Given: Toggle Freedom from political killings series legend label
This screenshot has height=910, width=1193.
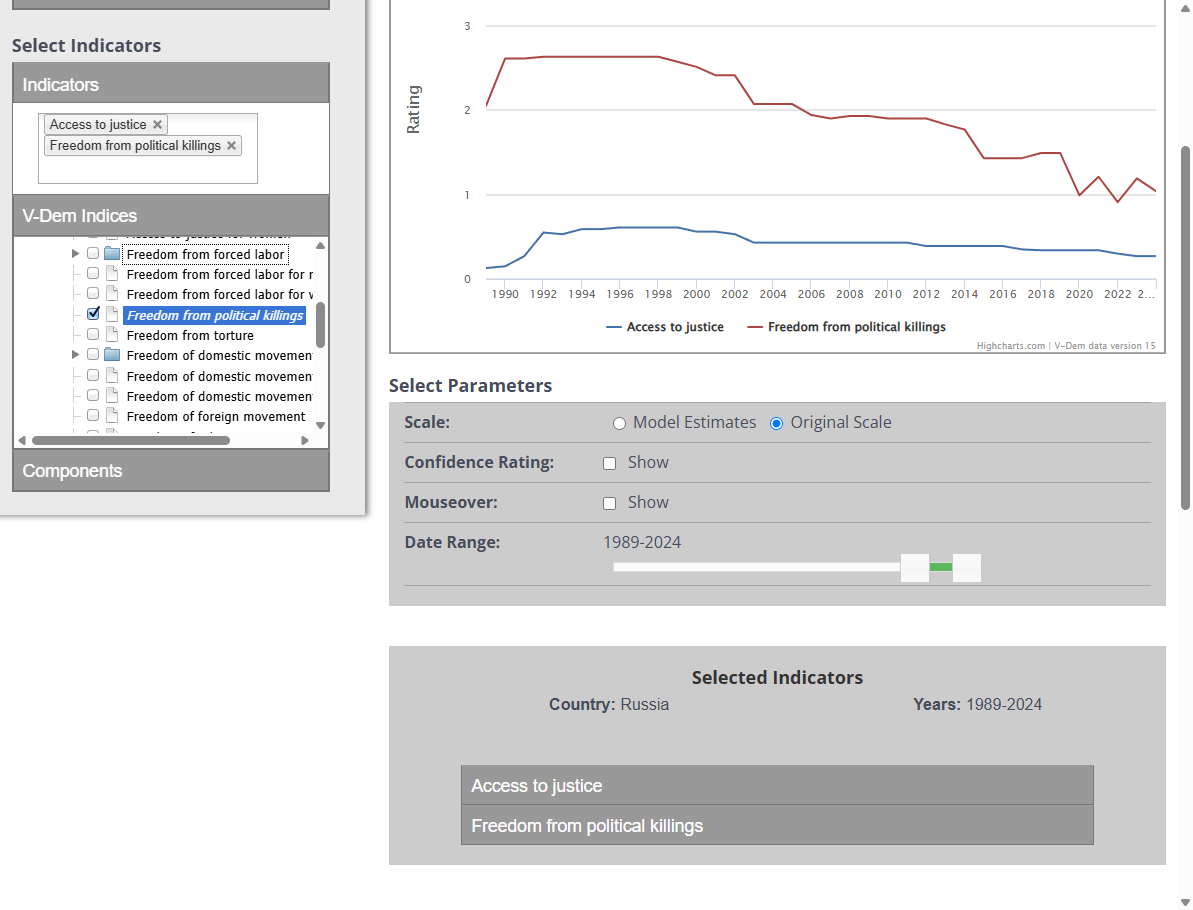Looking at the screenshot, I should click(x=857, y=327).
